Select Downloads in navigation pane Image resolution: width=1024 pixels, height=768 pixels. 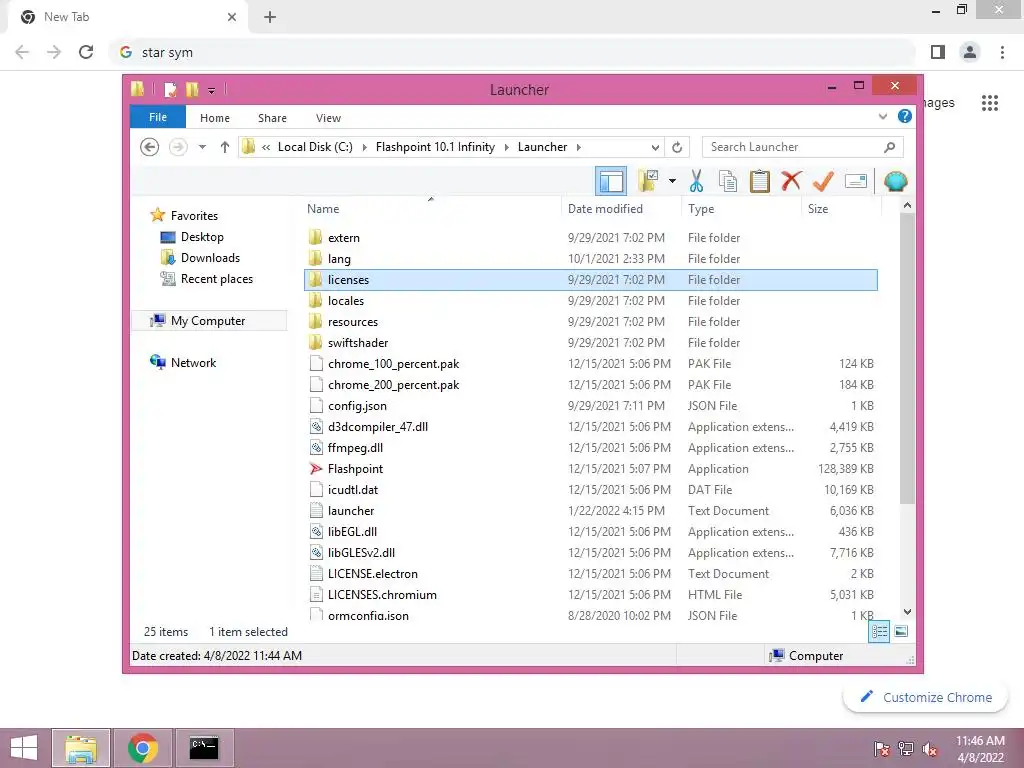(210, 257)
